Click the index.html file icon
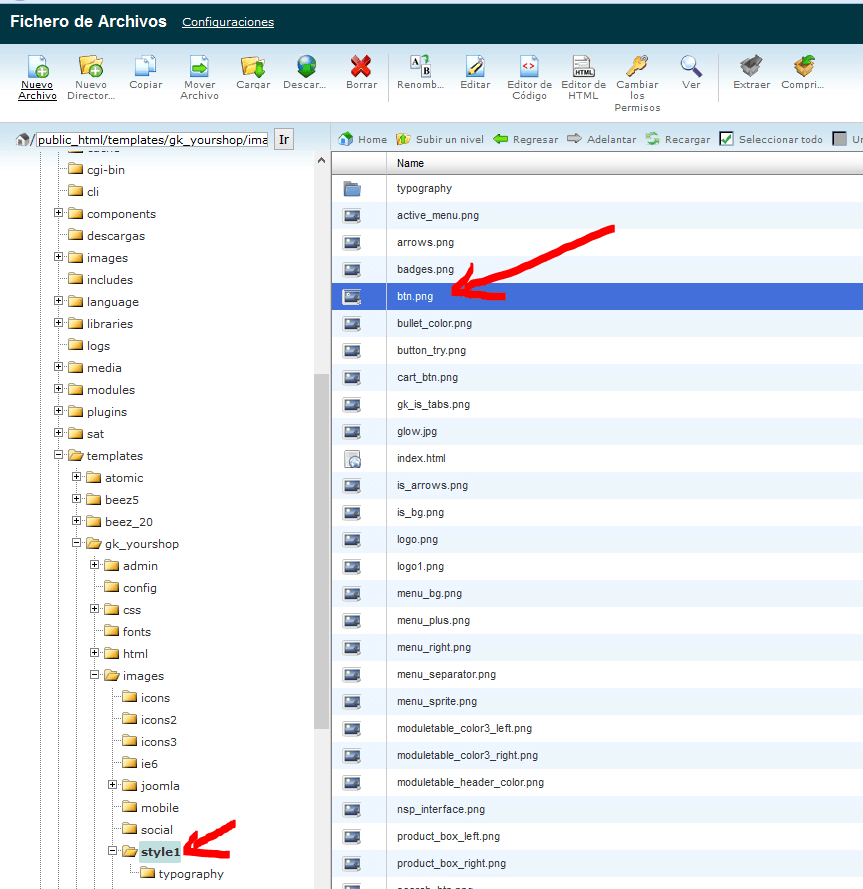This screenshot has height=889, width=863. point(352,459)
